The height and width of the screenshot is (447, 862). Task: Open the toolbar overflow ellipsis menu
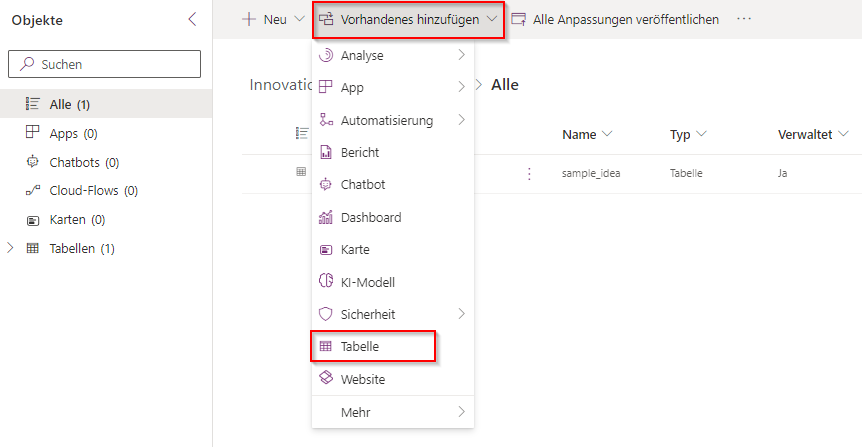coord(743,19)
